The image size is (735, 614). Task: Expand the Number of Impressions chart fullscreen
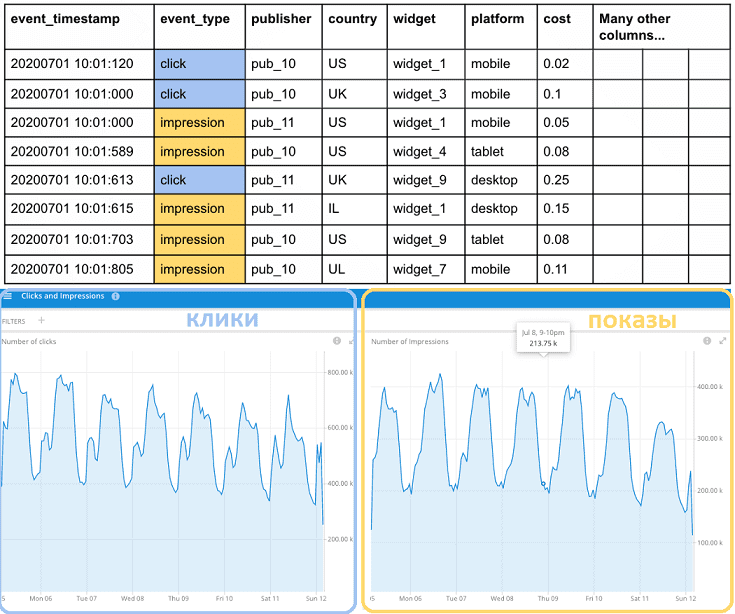point(722,341)
